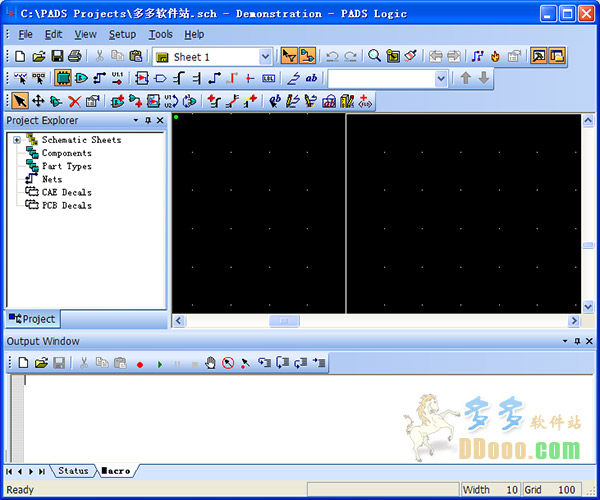600x500 pixels.
Task: Click Paste icon in main toolbar
Action: point(136,57)
